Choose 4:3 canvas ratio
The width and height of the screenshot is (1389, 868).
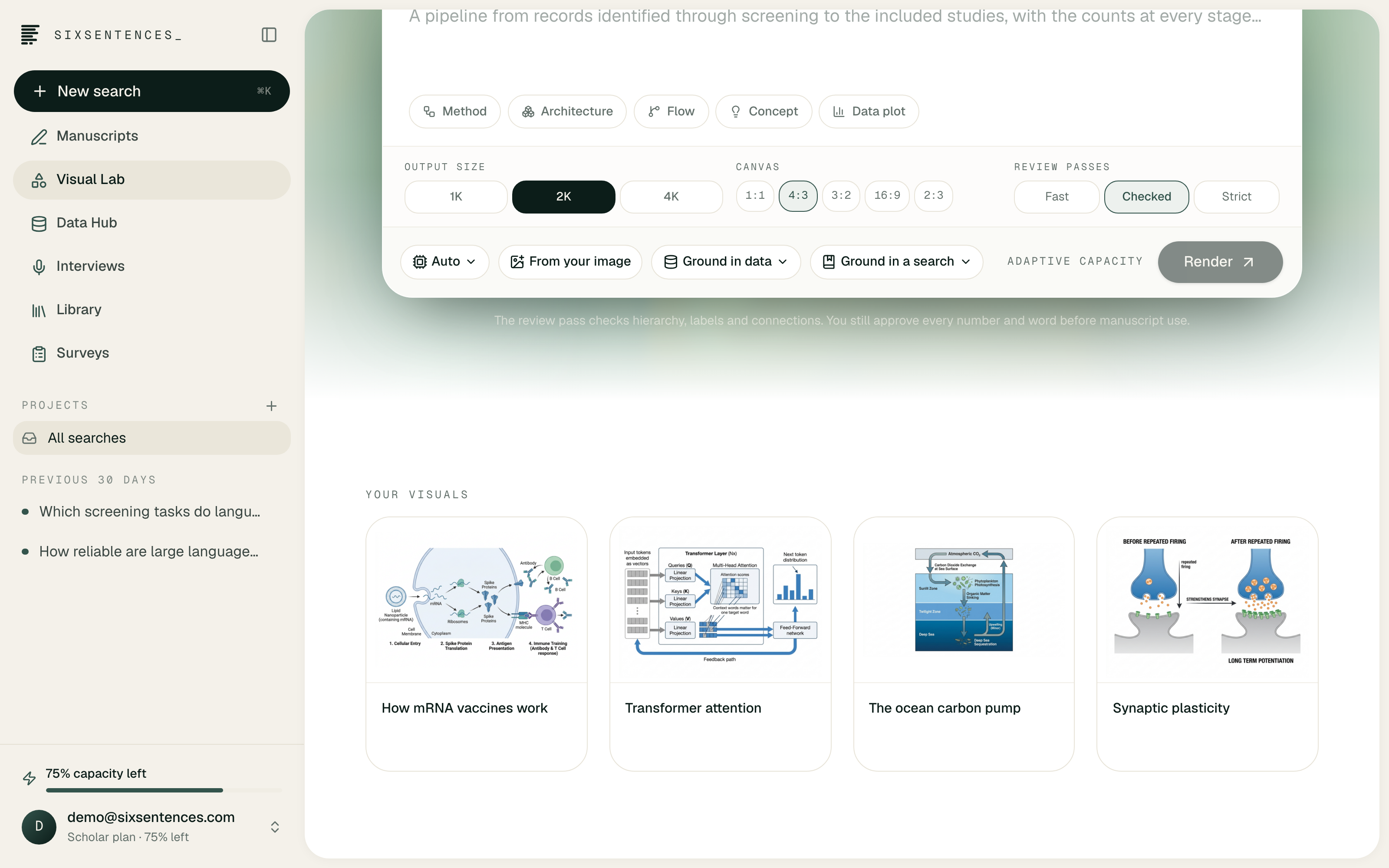[x=798, y=196]
